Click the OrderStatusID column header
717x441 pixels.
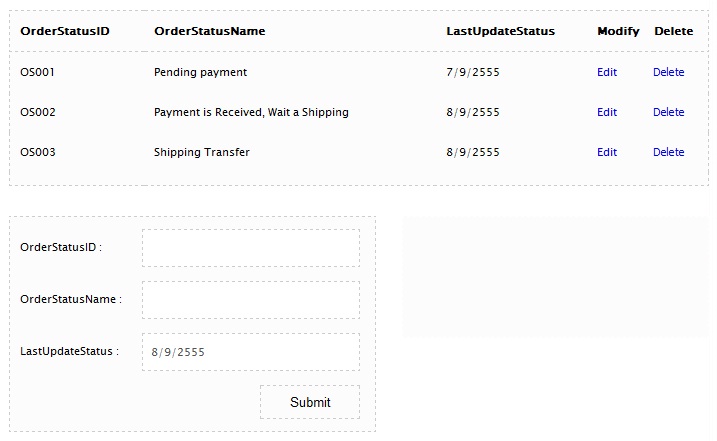click(x=65, y=31)
